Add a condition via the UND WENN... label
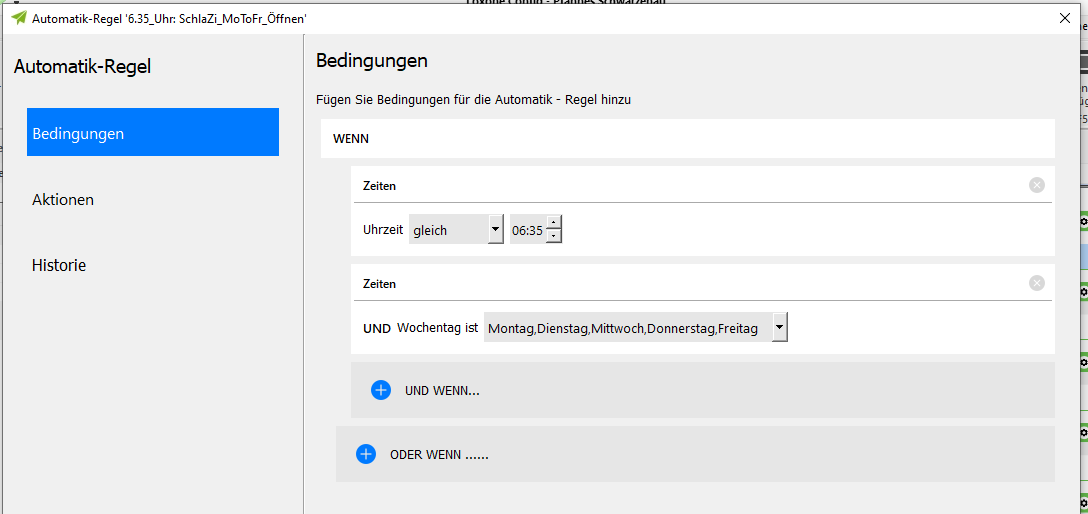 [442, 390]
